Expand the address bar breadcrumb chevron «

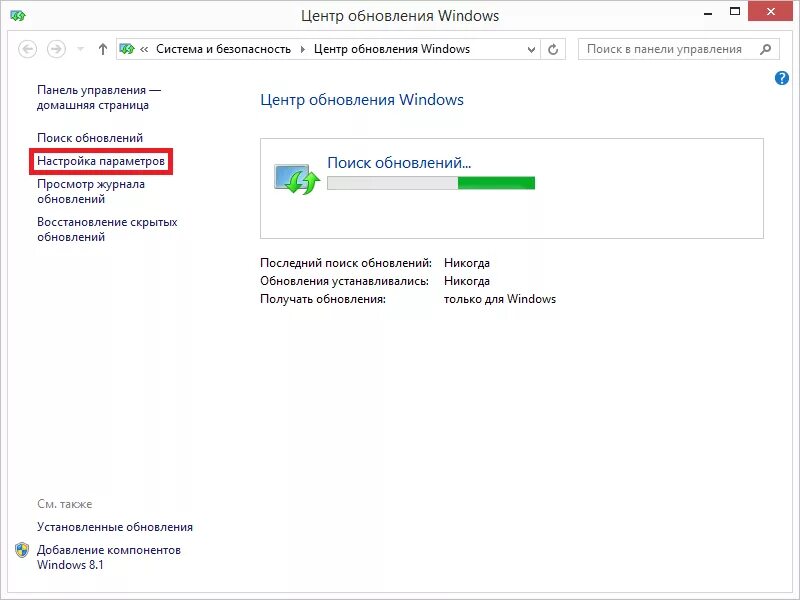144,49
